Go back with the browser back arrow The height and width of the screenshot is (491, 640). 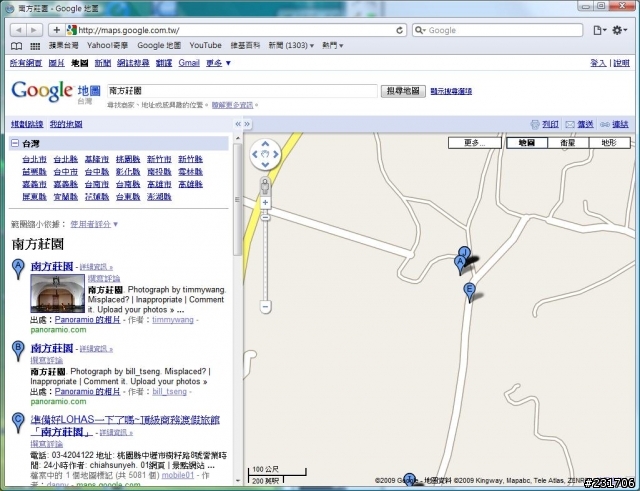pyautogui.click(x=18, y=30)
